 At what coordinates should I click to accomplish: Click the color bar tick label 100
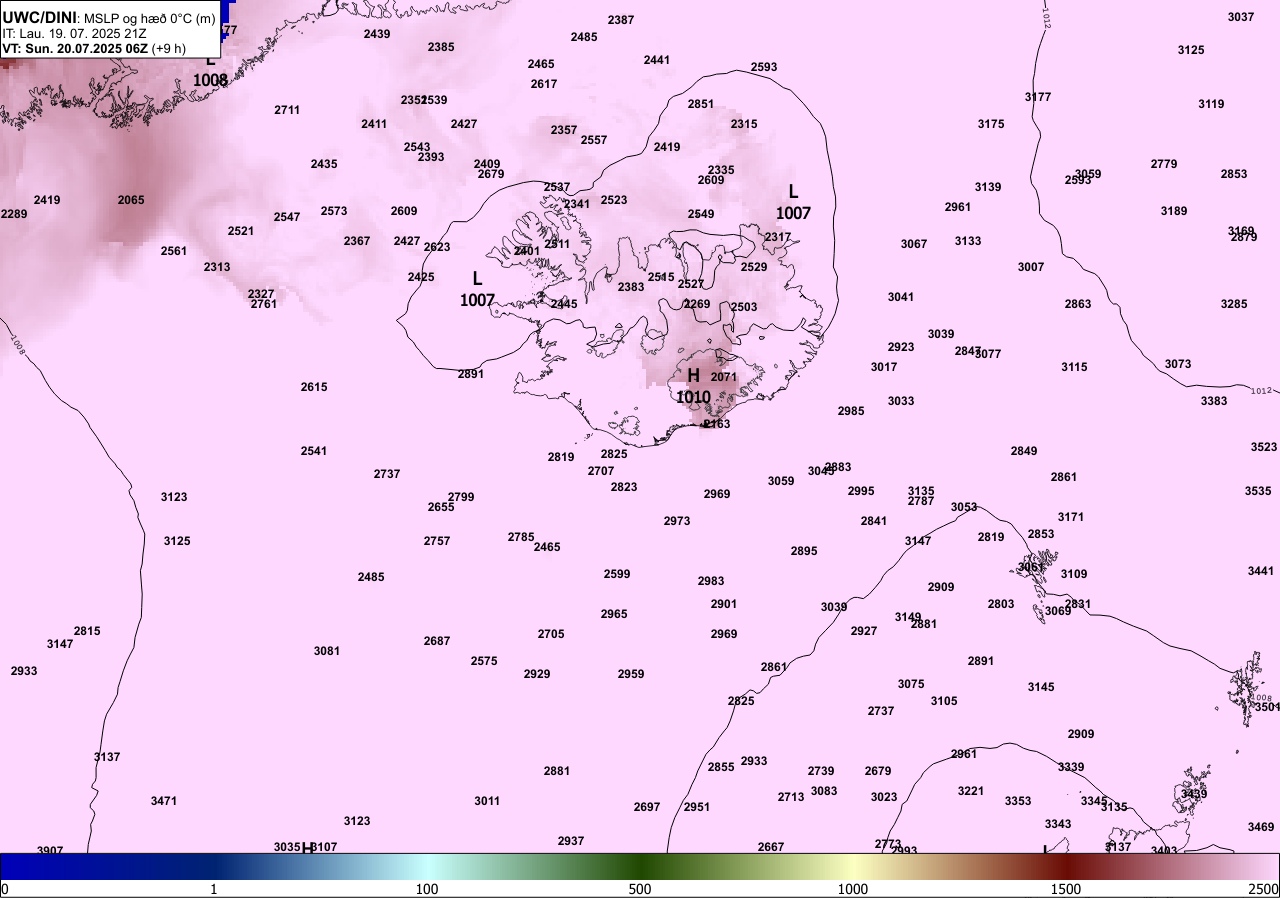[x=427, y=889]
